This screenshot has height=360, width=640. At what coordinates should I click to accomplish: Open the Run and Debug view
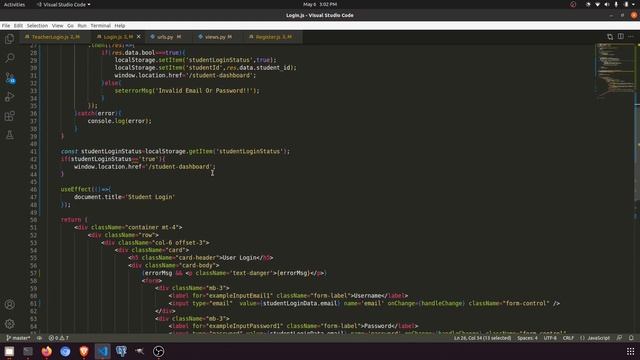coord(9,97)
